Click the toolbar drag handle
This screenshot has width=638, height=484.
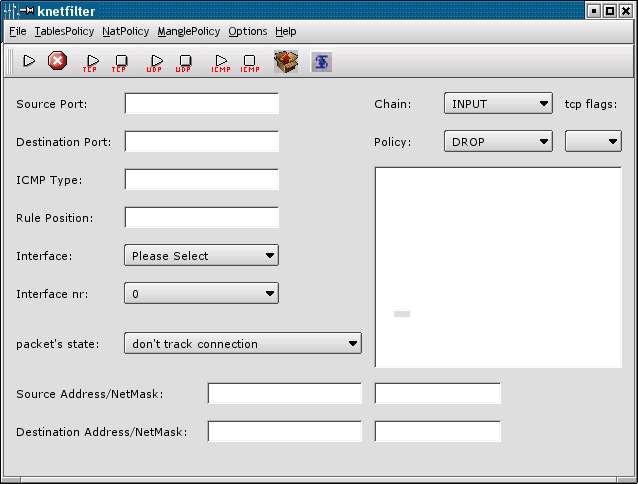point(9,61)
